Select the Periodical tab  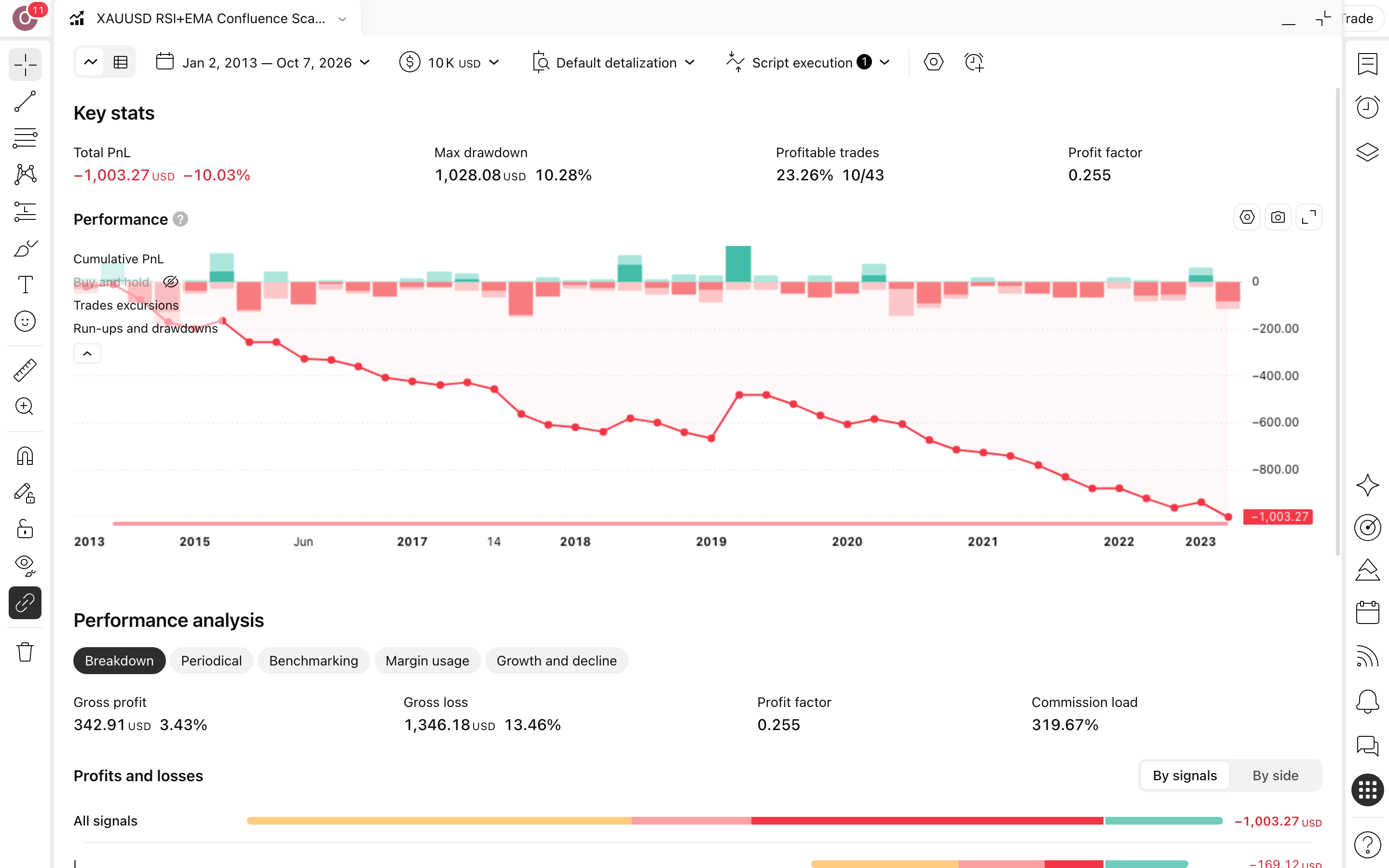point(211,661)
